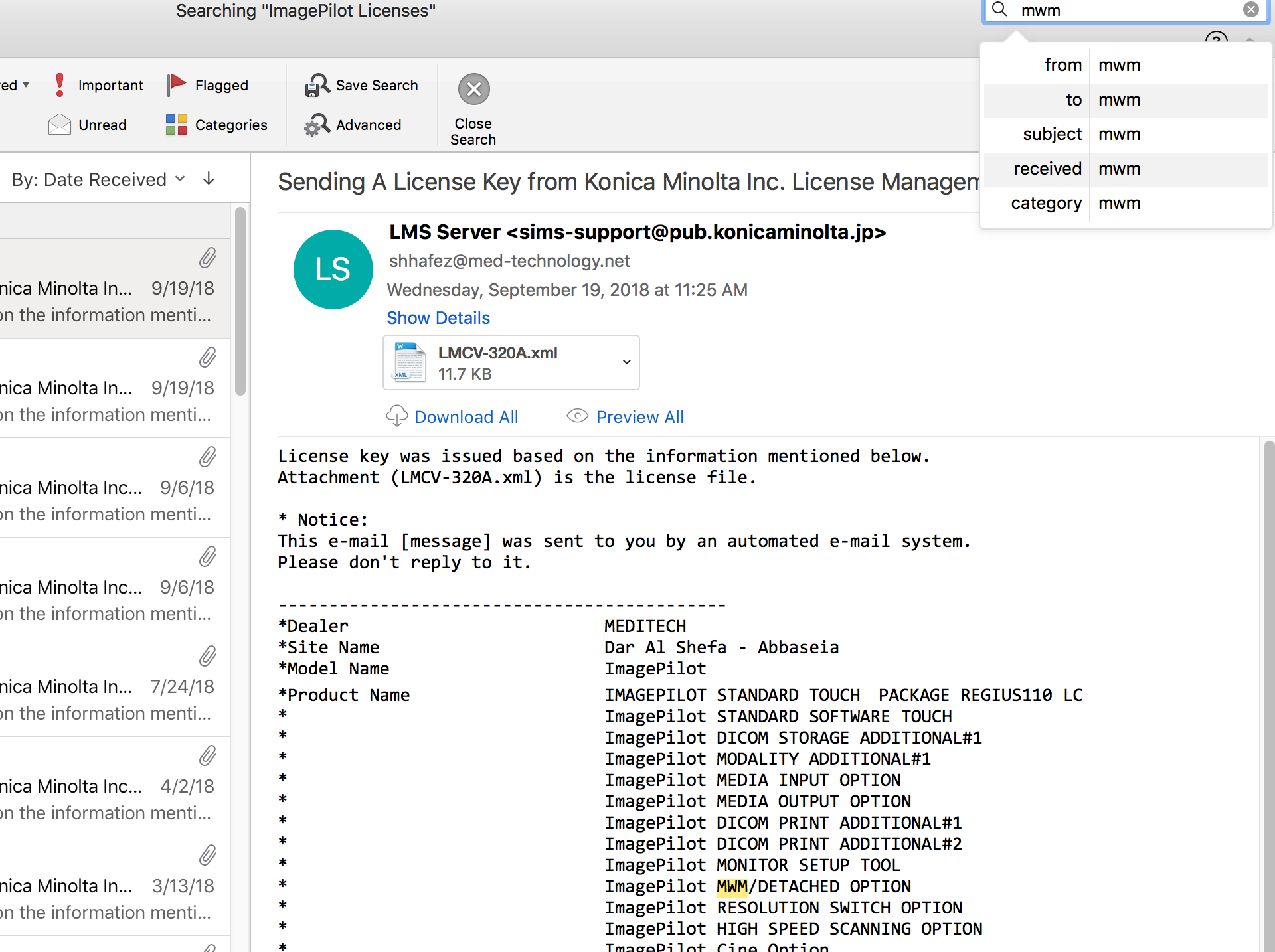Clear the search field text

(x=1250, y=9)
